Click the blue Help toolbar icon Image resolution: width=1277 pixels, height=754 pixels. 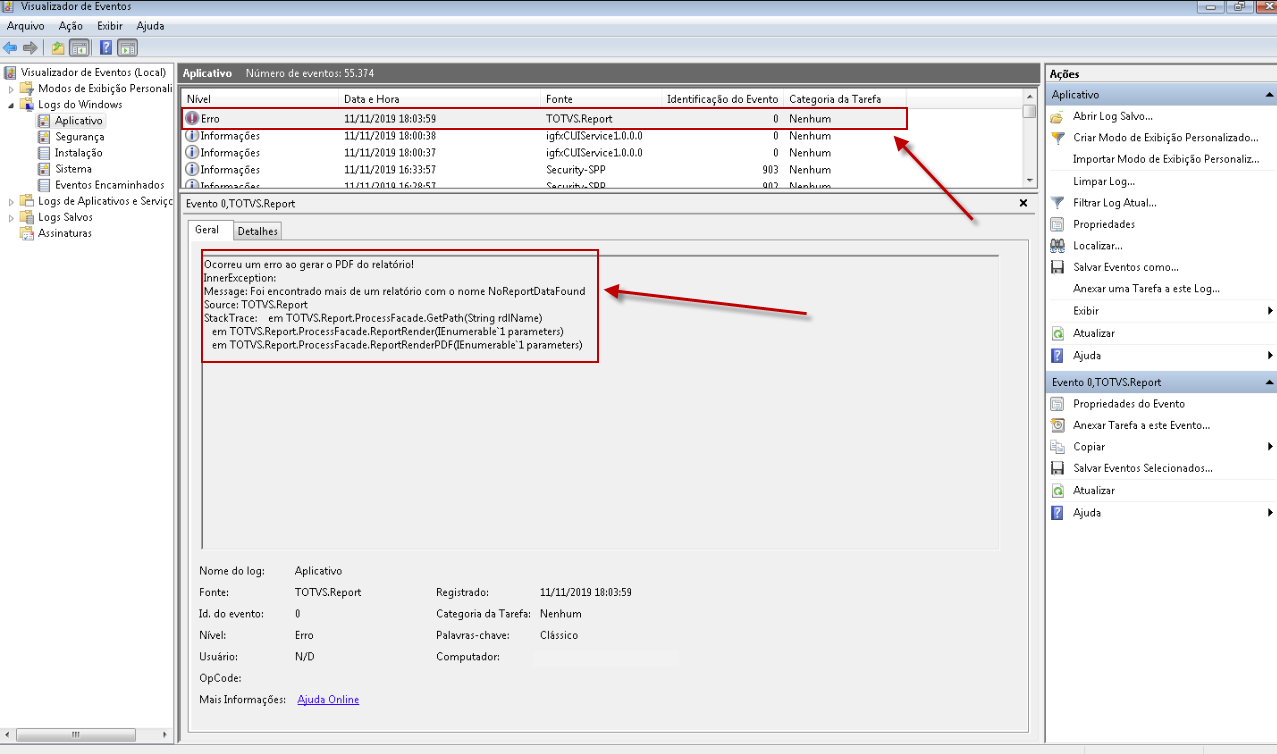point(106,47)
